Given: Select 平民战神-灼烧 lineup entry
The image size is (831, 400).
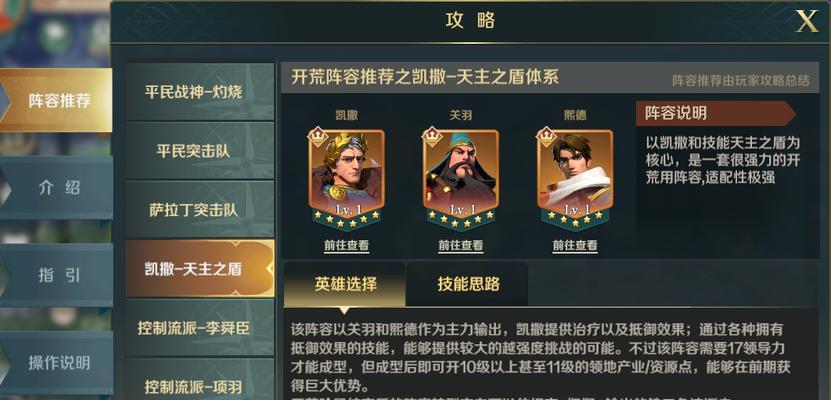Looking at the screenshot, I should click(x=200, y=92).
